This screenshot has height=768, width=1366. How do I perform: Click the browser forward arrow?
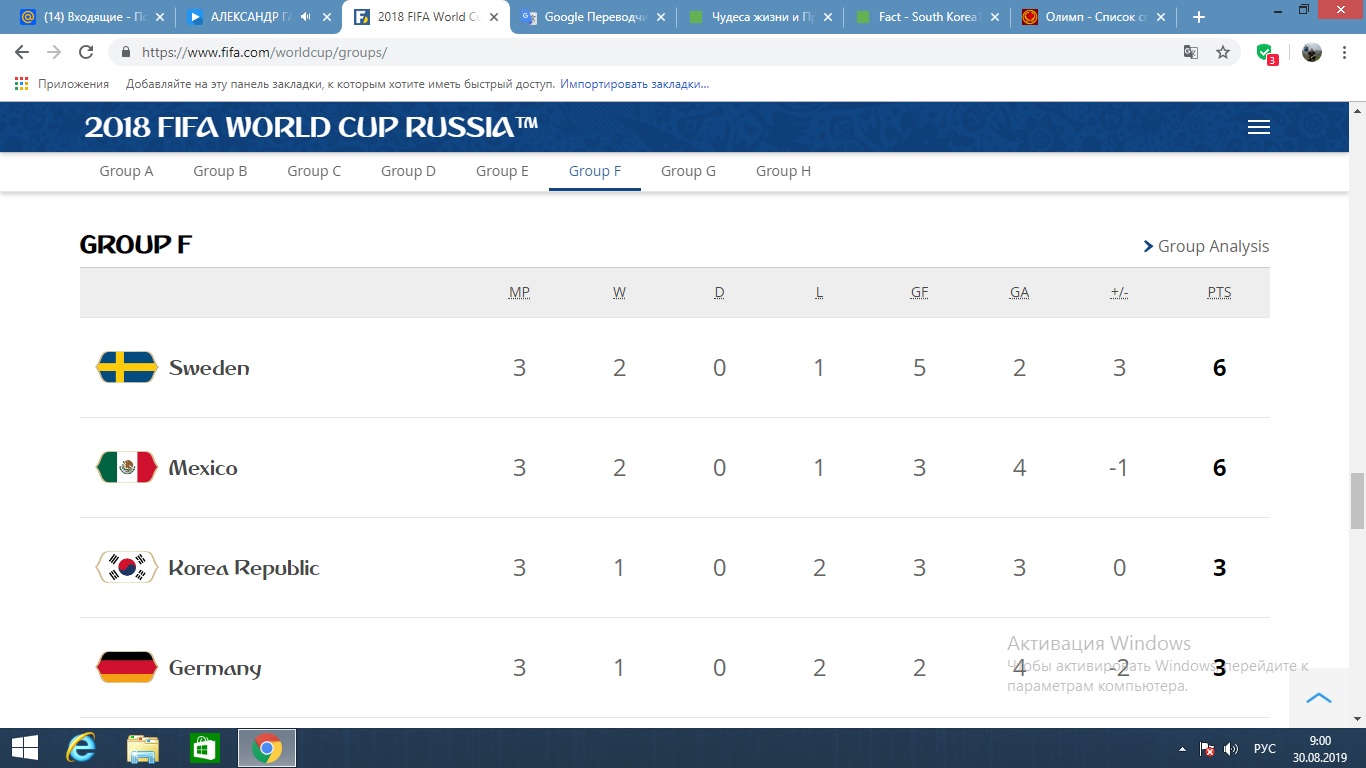click(54, 52)
